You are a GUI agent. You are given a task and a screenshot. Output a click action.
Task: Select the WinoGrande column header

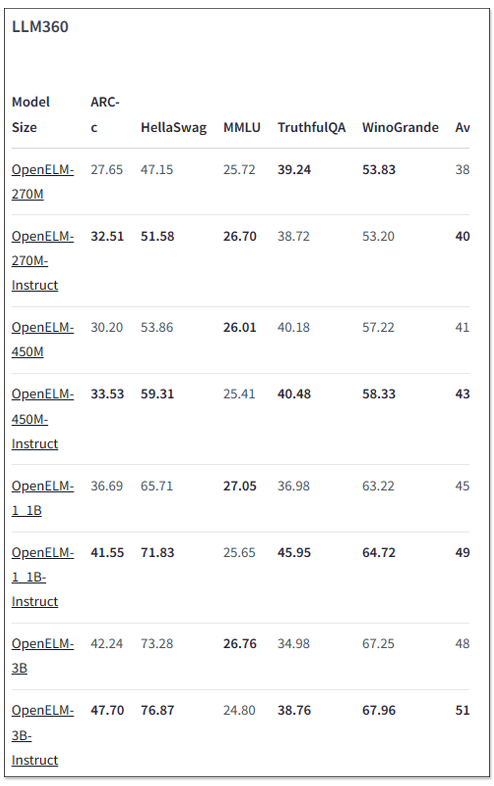[400, 127]
